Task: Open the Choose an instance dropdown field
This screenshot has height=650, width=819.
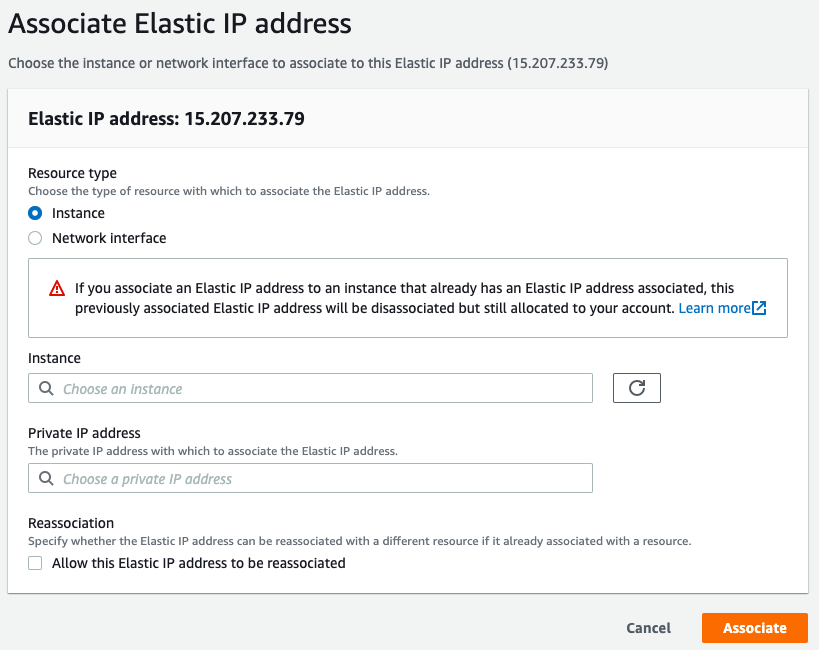Action: (x=310, y=389)
